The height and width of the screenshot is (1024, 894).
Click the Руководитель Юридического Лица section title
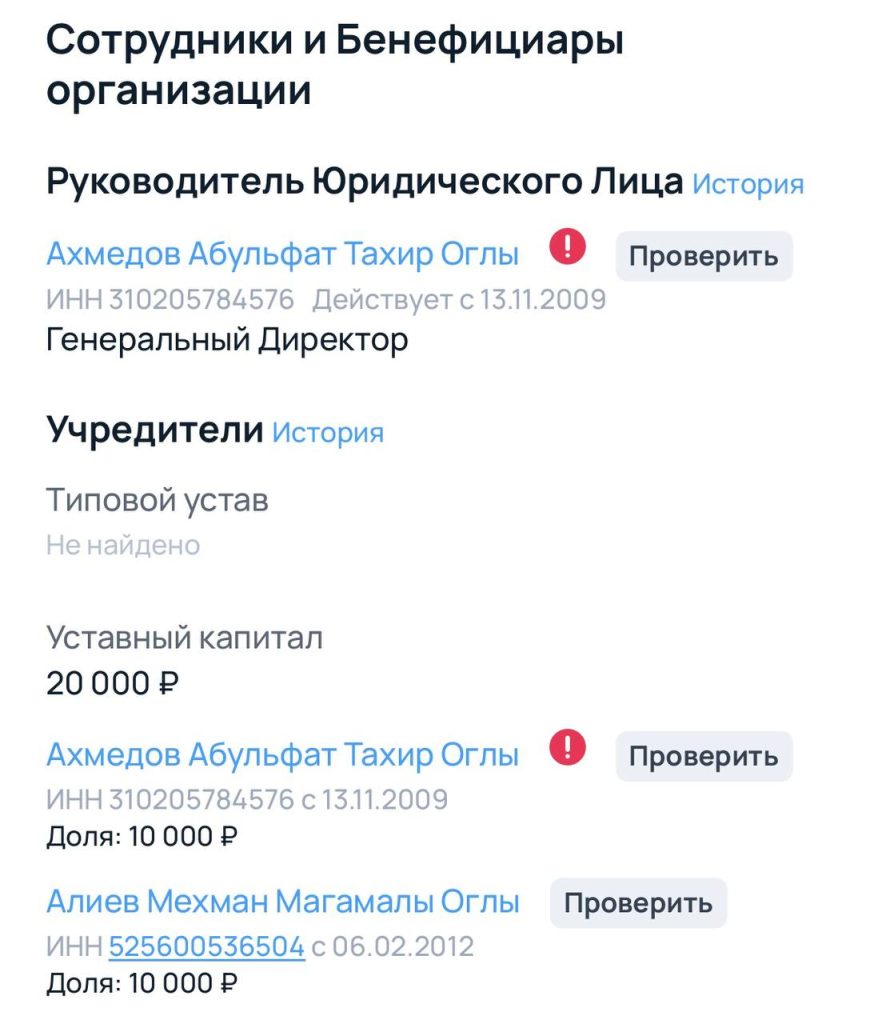[x=365, y=182]
